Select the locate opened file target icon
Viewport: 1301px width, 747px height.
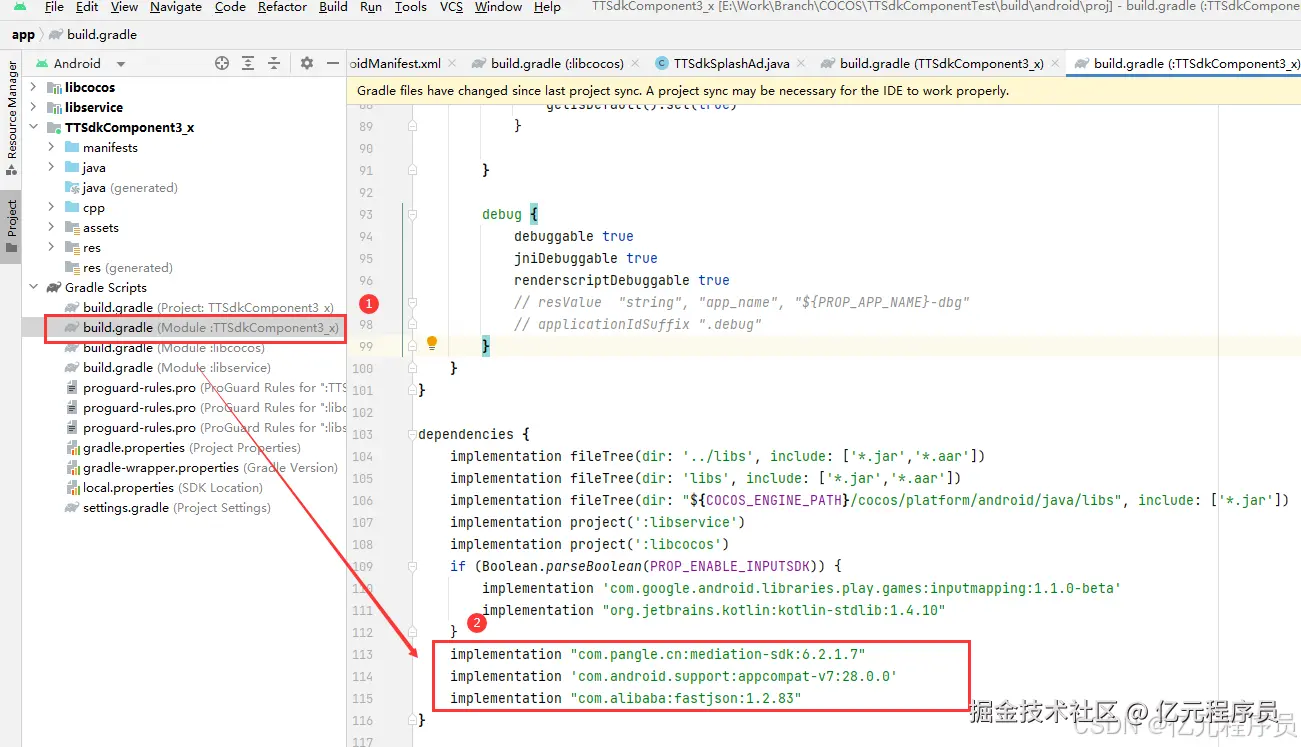tap(222, 63)
